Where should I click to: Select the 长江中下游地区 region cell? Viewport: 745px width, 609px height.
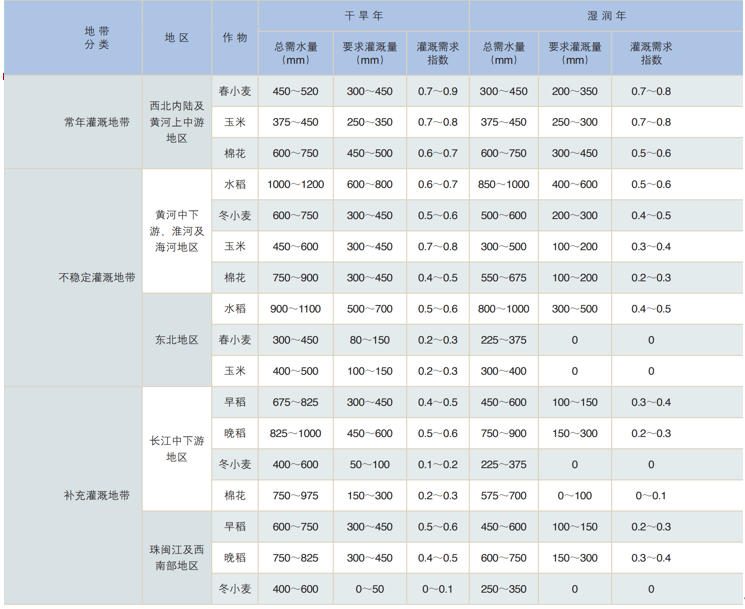point(177,449)
